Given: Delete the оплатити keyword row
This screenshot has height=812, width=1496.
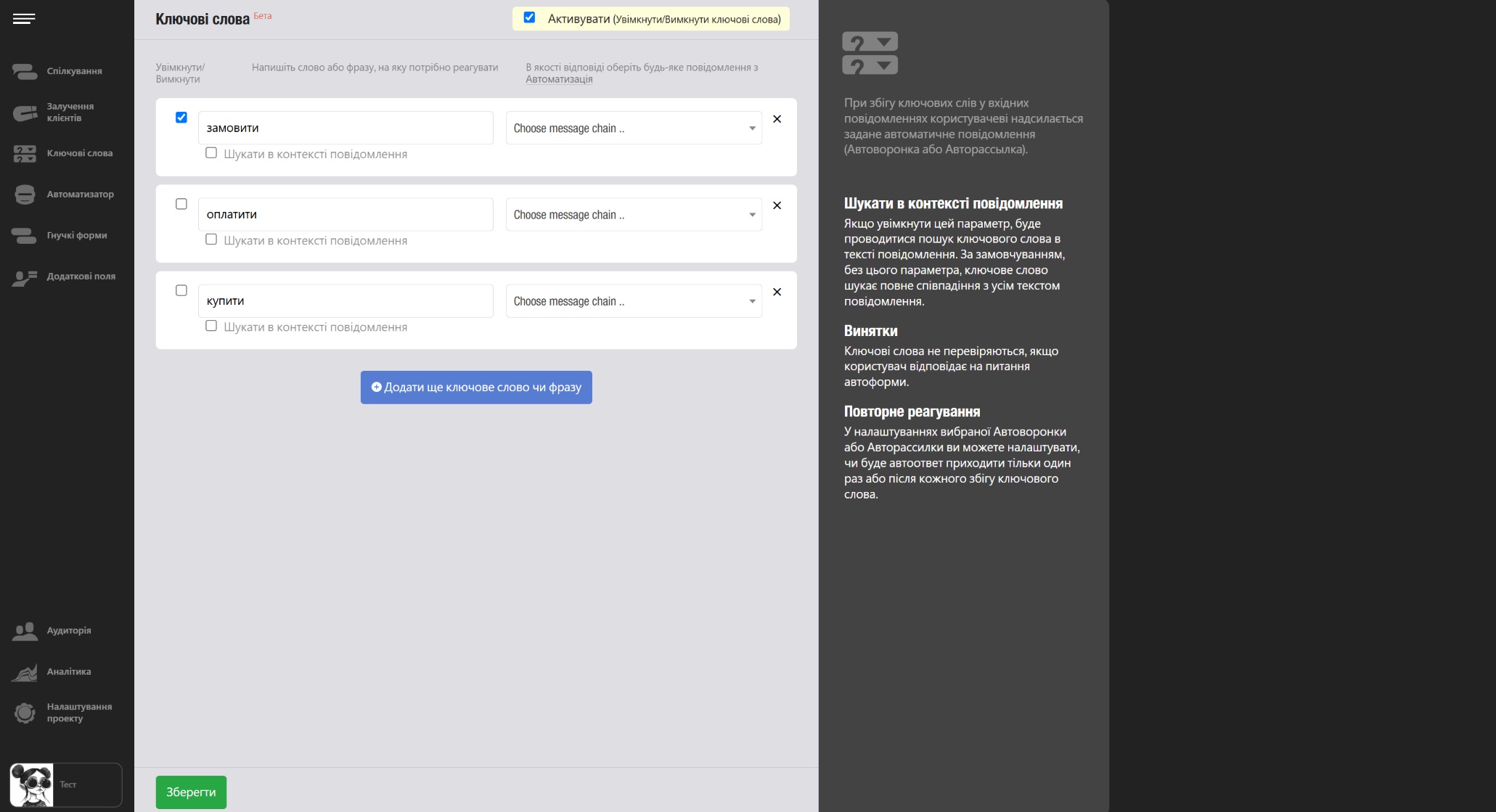Looking at the screenshot, I should [777, 205].
